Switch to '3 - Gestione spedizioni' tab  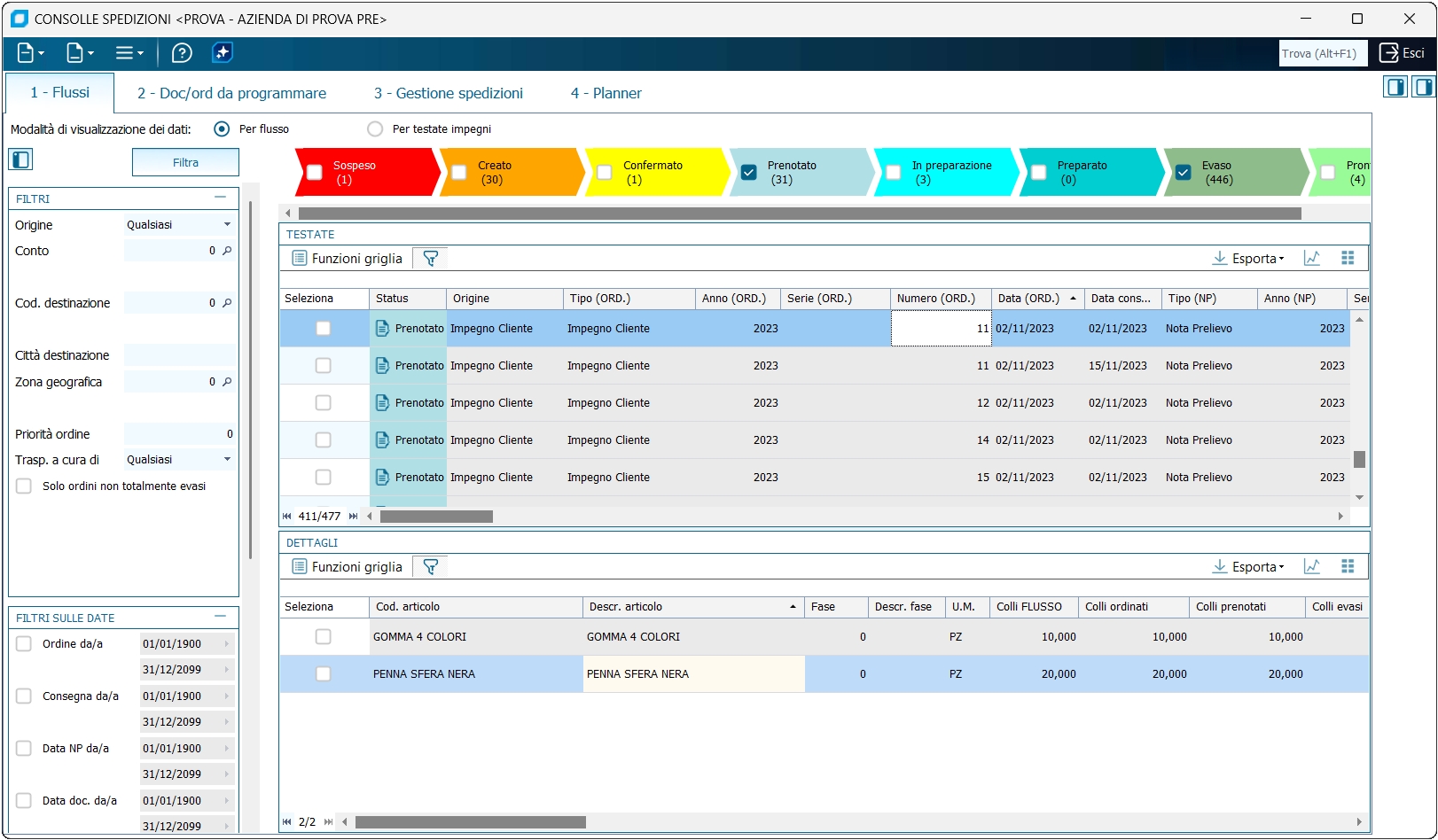pyautogui.click(x=448, y=93)
